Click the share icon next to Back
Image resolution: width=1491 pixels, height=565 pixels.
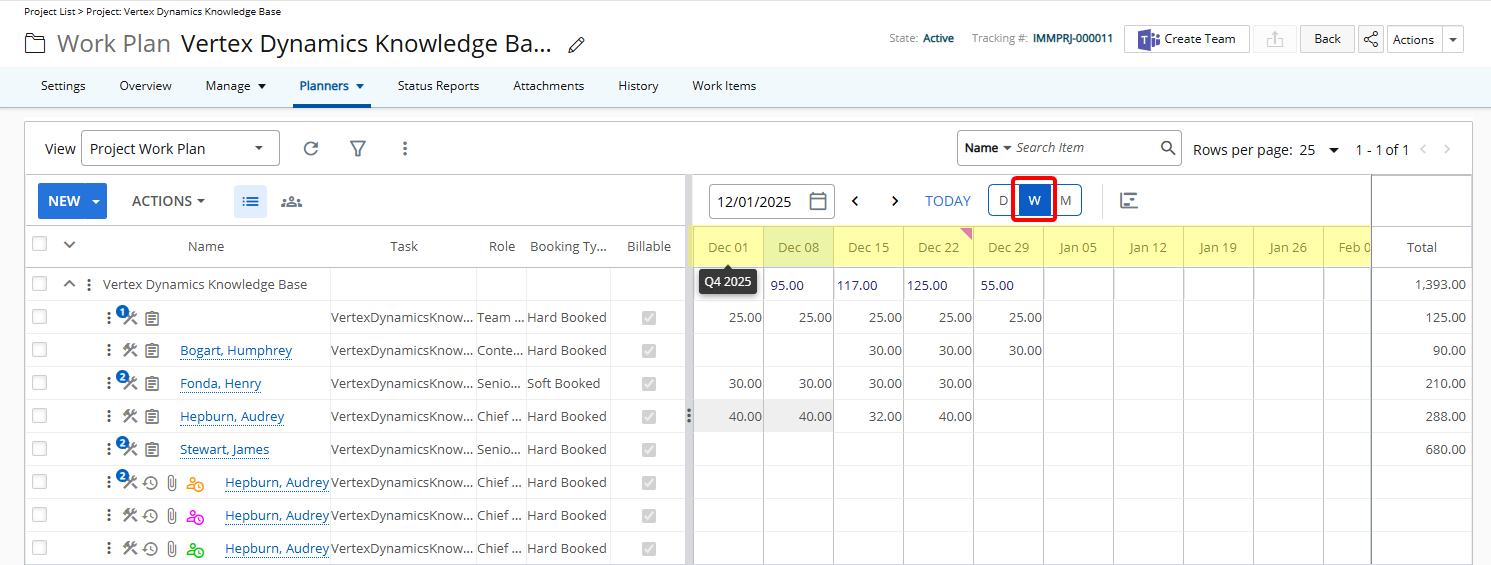tap(1371, 39)
